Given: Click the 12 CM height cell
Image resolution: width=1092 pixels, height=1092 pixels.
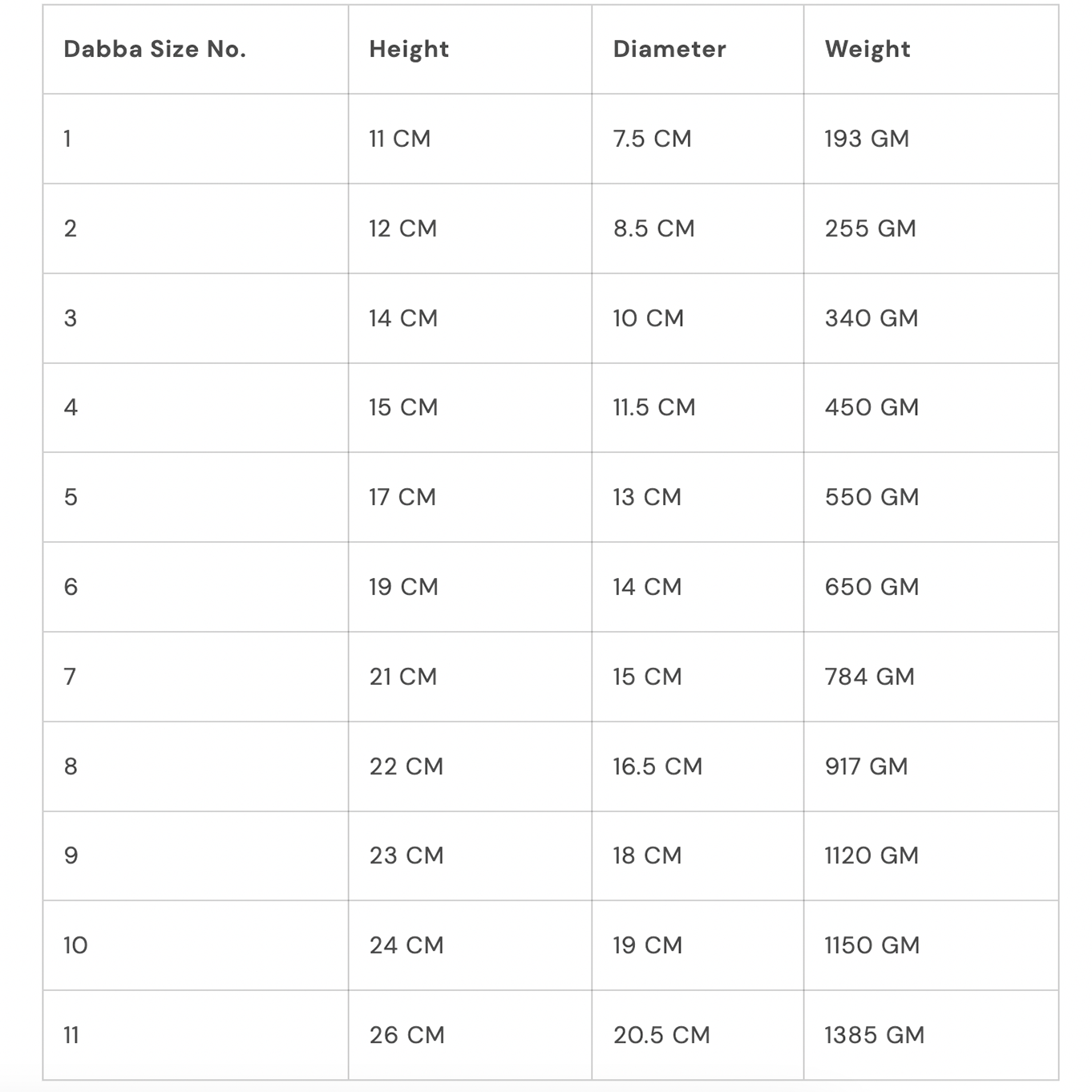Looking at the screenshot, I should click(x=402, y=229).
